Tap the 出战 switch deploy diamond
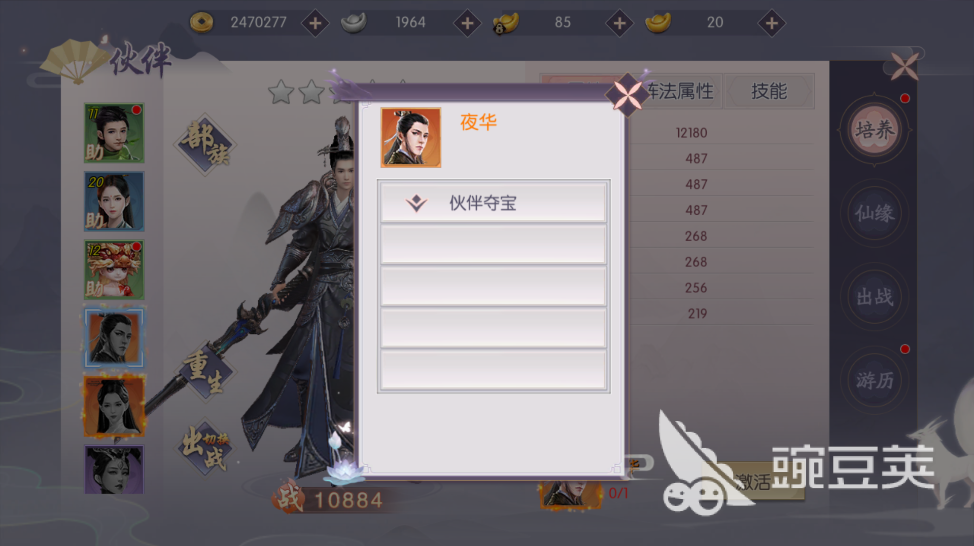 (x=206, y=448)
